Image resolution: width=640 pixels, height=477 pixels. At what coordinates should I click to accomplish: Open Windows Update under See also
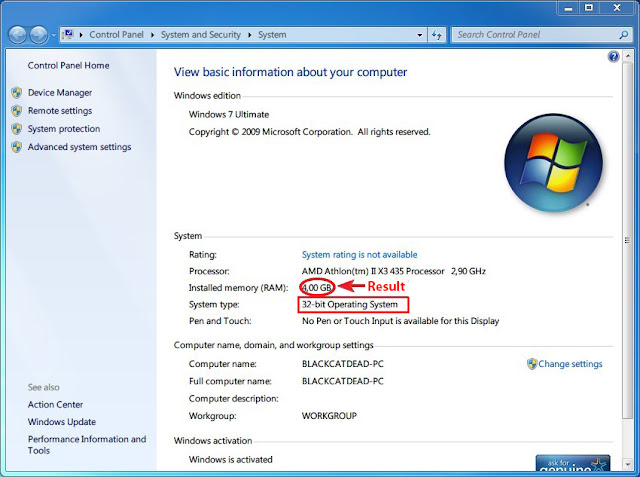tap(62, 422)
